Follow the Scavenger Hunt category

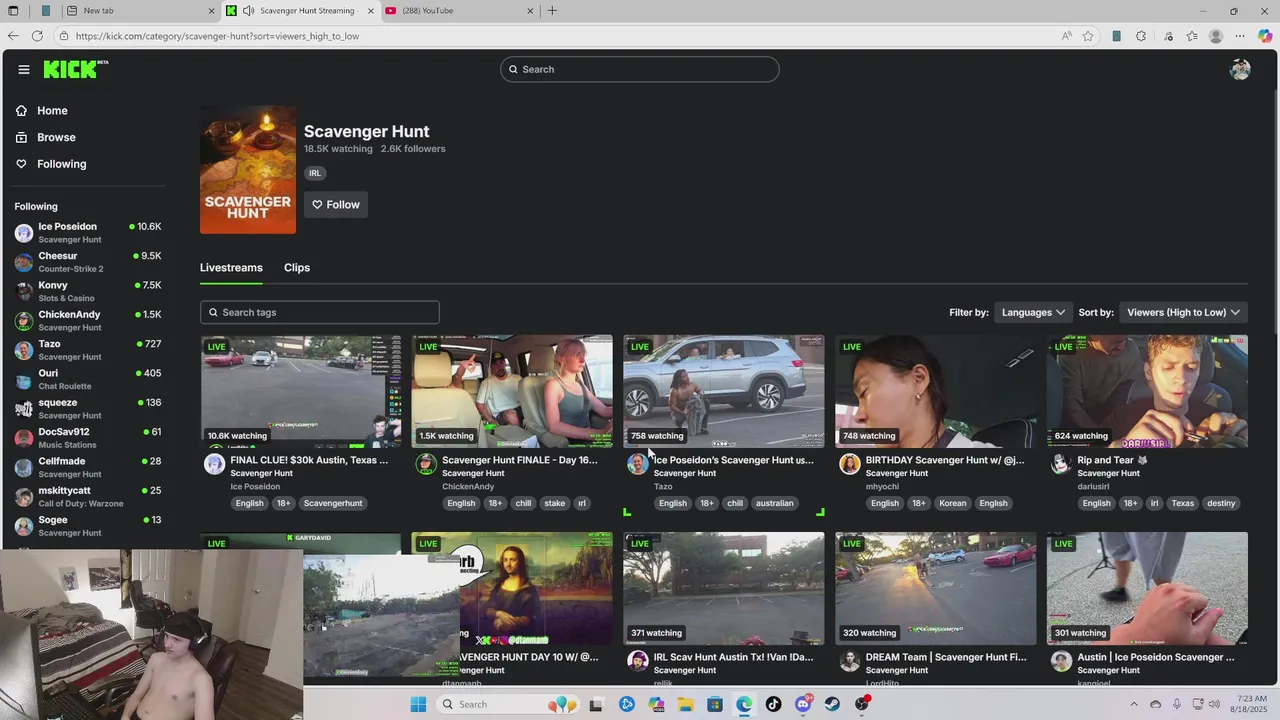[x=336, y=204]
